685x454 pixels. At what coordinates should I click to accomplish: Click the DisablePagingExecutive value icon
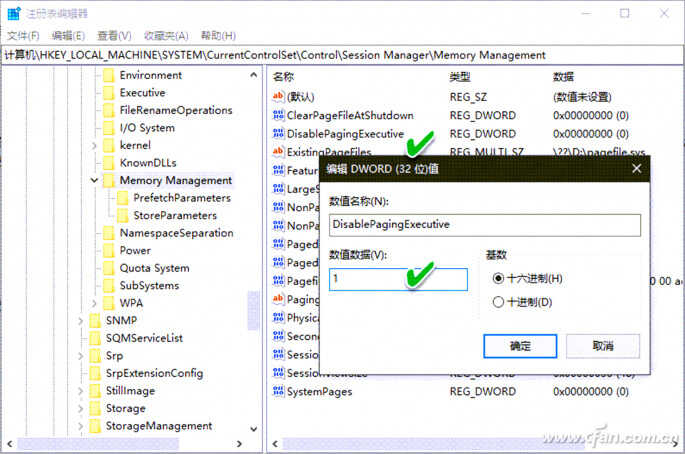[278, 134]
